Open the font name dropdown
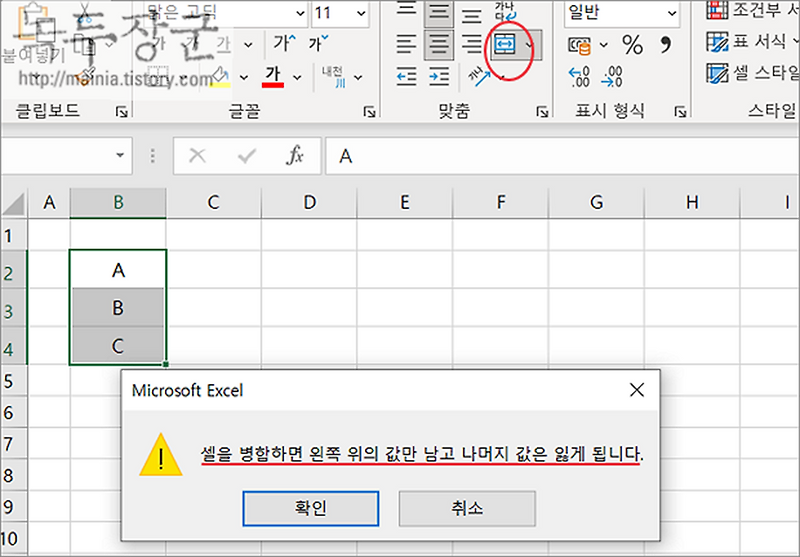Image resolution: width=800 pixels, height=557 pixels. coord(301,13)
